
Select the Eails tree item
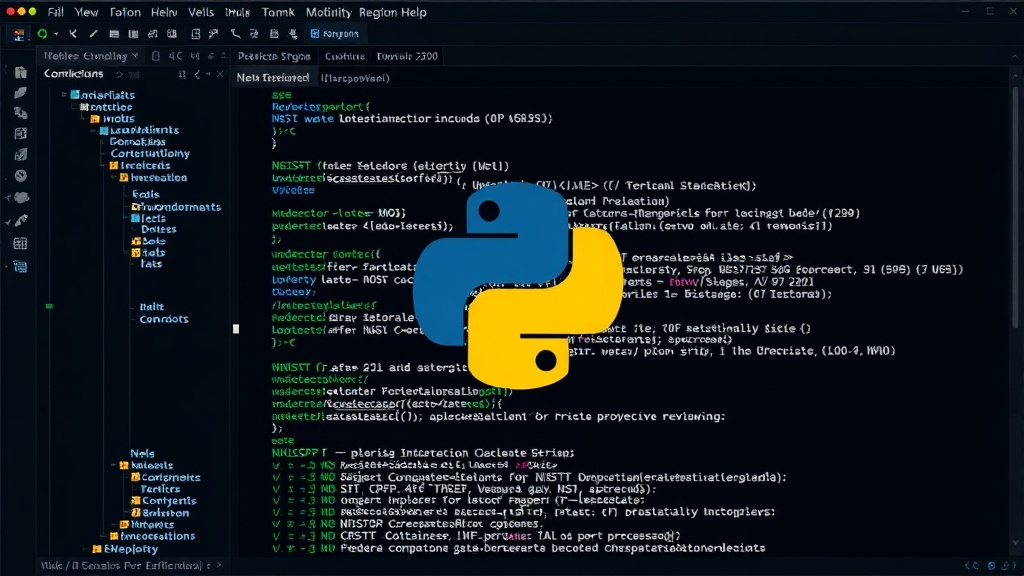point(146,194)
